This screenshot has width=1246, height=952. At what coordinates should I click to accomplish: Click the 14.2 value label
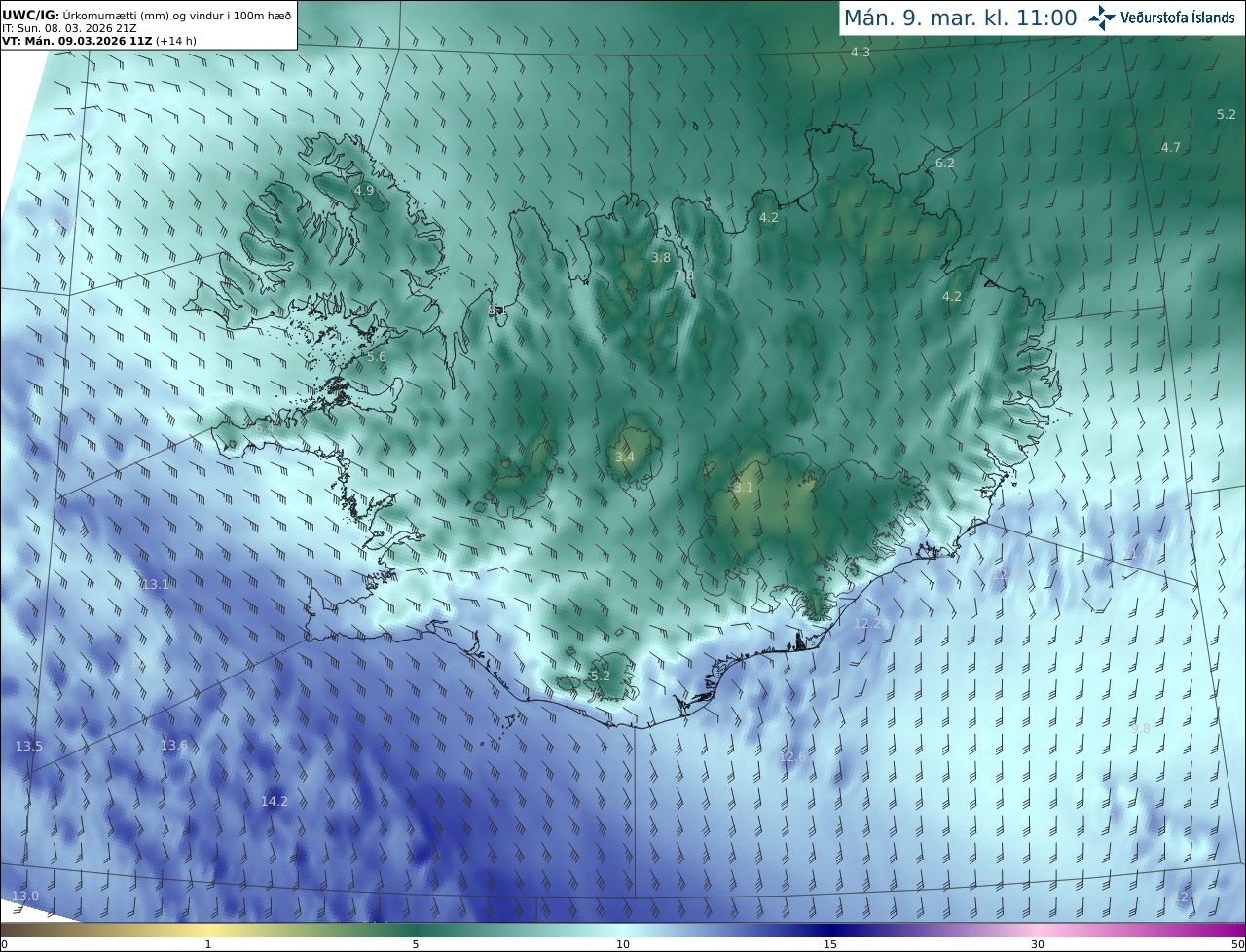click(275, 802)
